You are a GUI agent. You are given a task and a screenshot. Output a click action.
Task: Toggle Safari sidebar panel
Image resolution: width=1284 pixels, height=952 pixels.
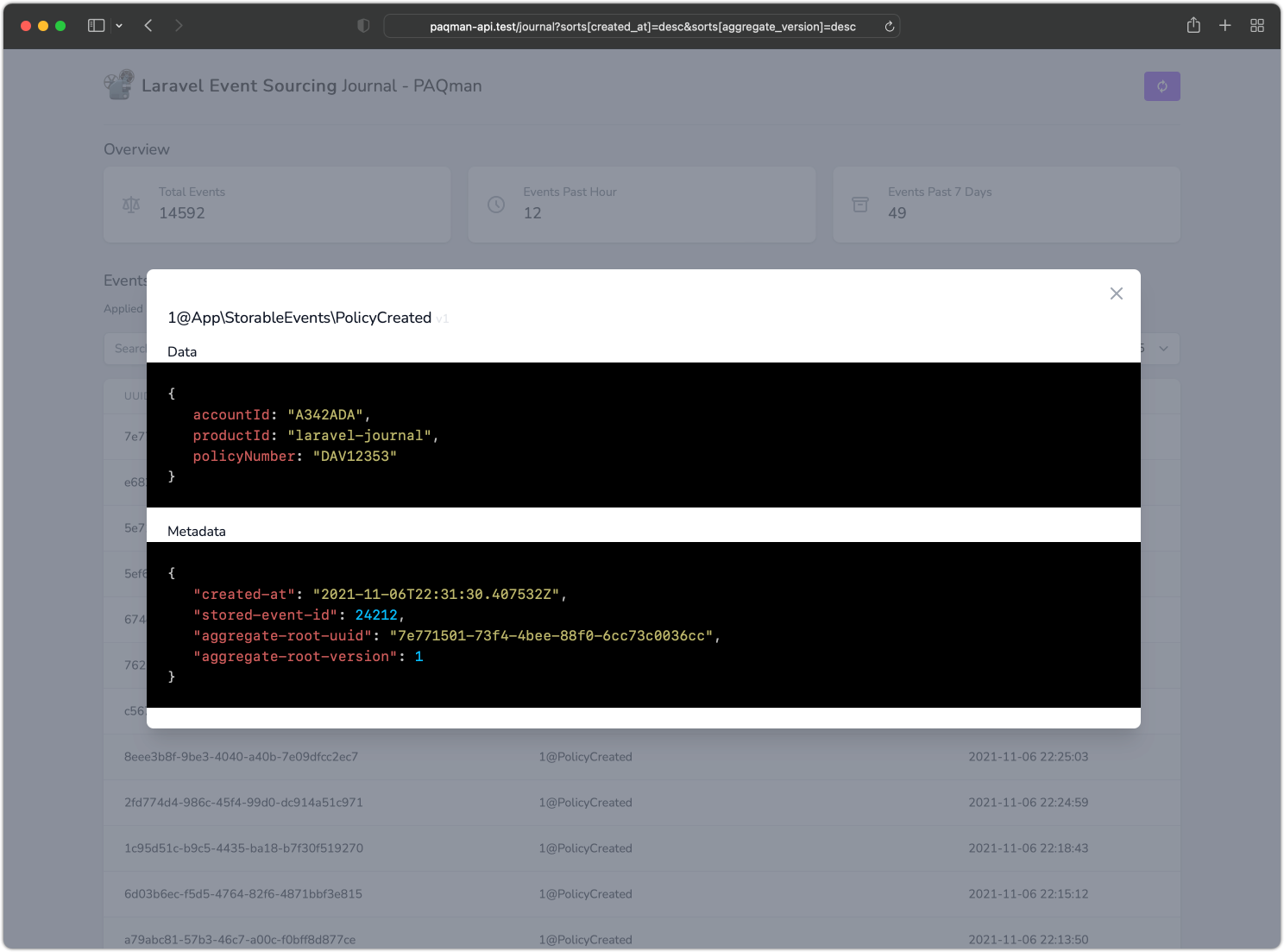click(96, 26)
